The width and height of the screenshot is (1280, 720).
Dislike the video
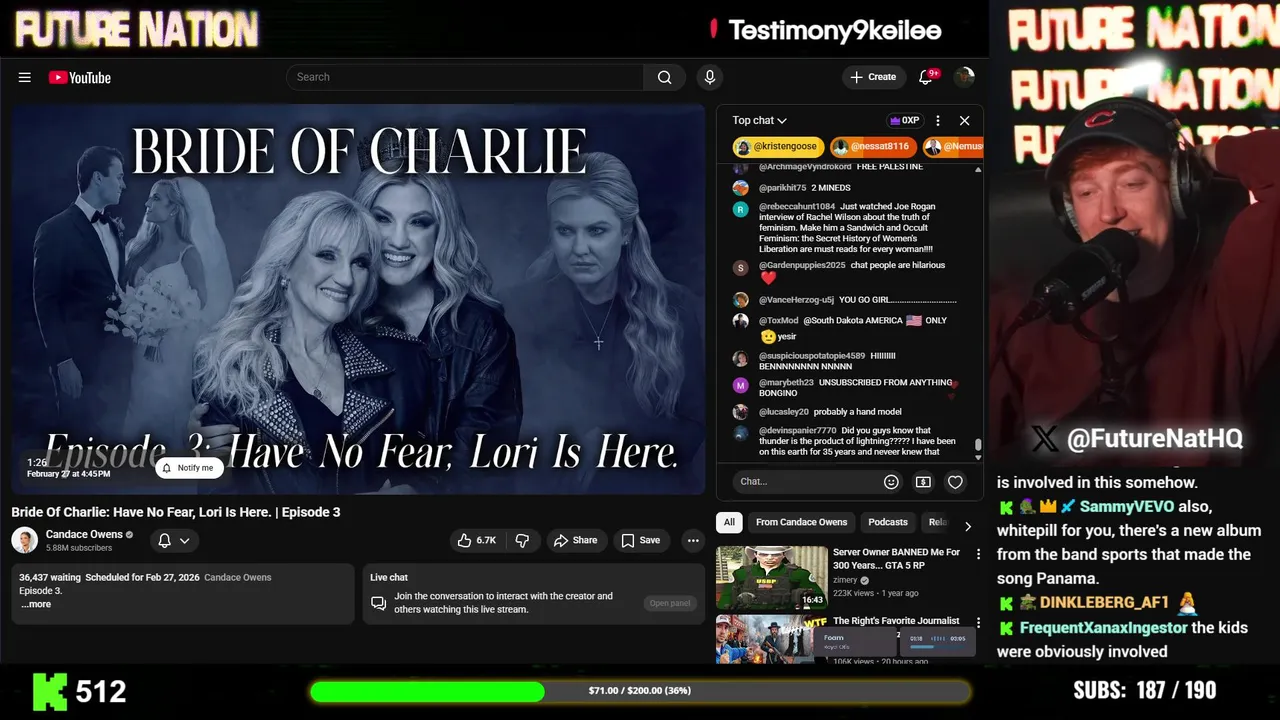[x=522, y=540]
